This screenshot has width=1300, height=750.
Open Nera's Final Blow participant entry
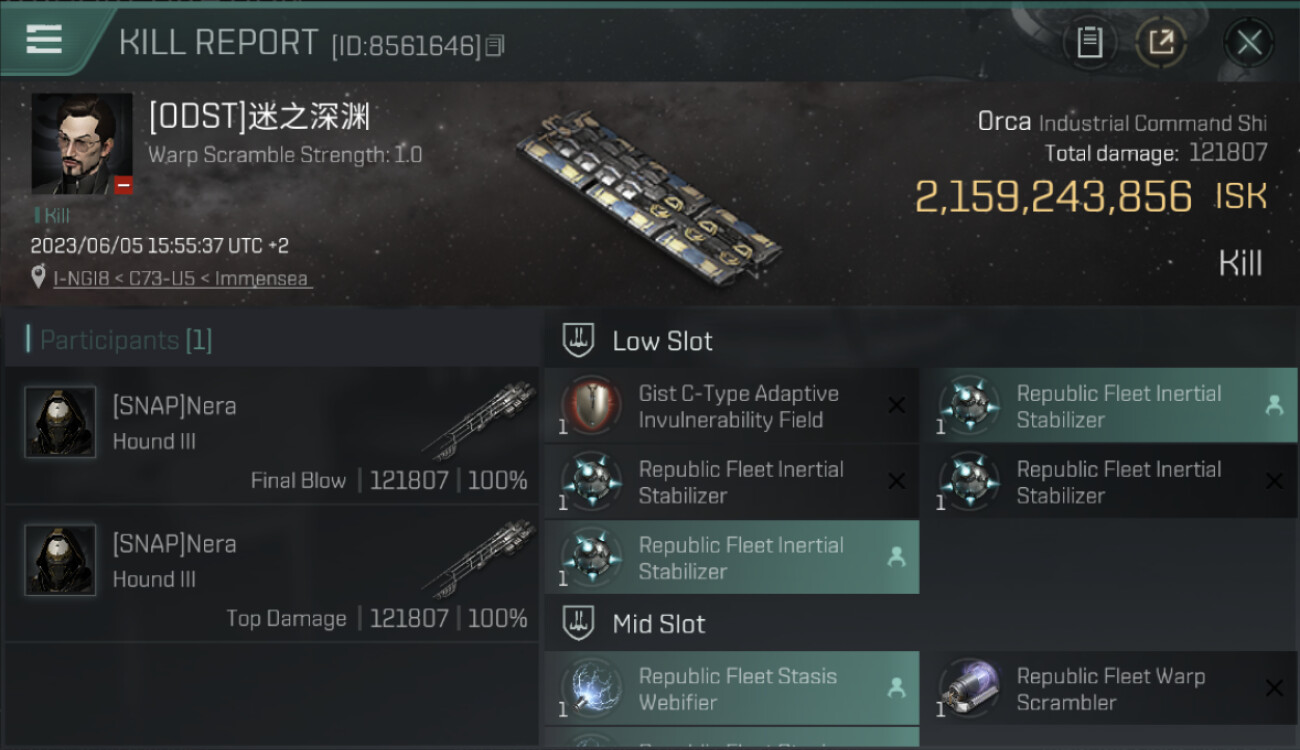(272, 436)
